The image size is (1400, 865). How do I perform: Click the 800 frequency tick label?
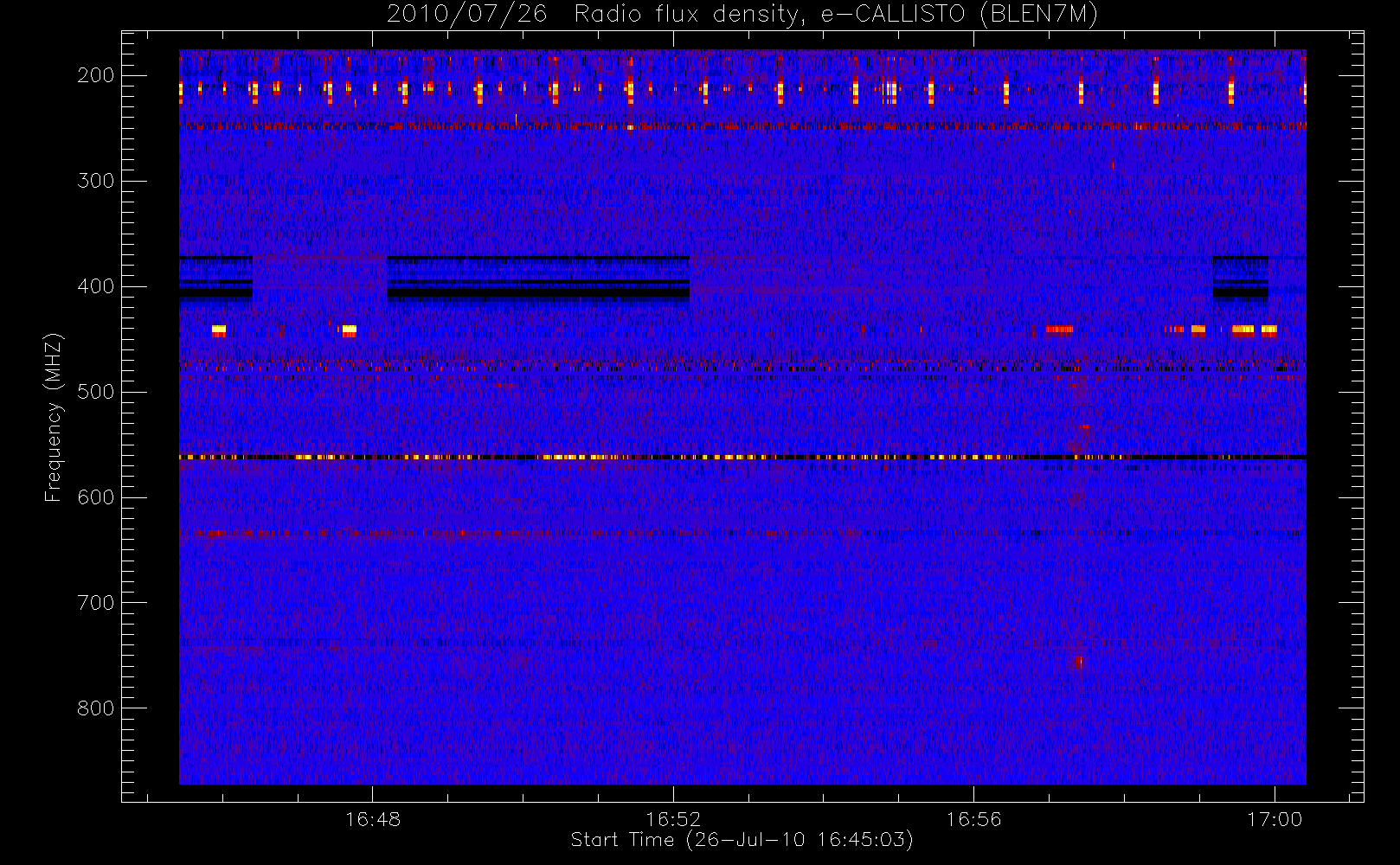pyautogui.click(x=95, y=708)
